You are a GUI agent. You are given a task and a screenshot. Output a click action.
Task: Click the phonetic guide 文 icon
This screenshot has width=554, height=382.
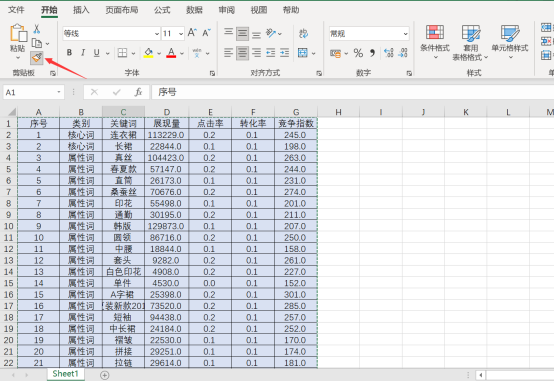197,53
